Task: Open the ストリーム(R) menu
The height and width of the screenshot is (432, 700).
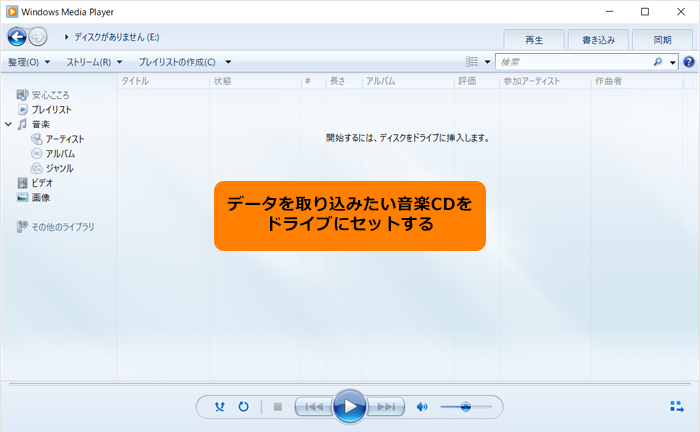Action: tap(94, 62)
